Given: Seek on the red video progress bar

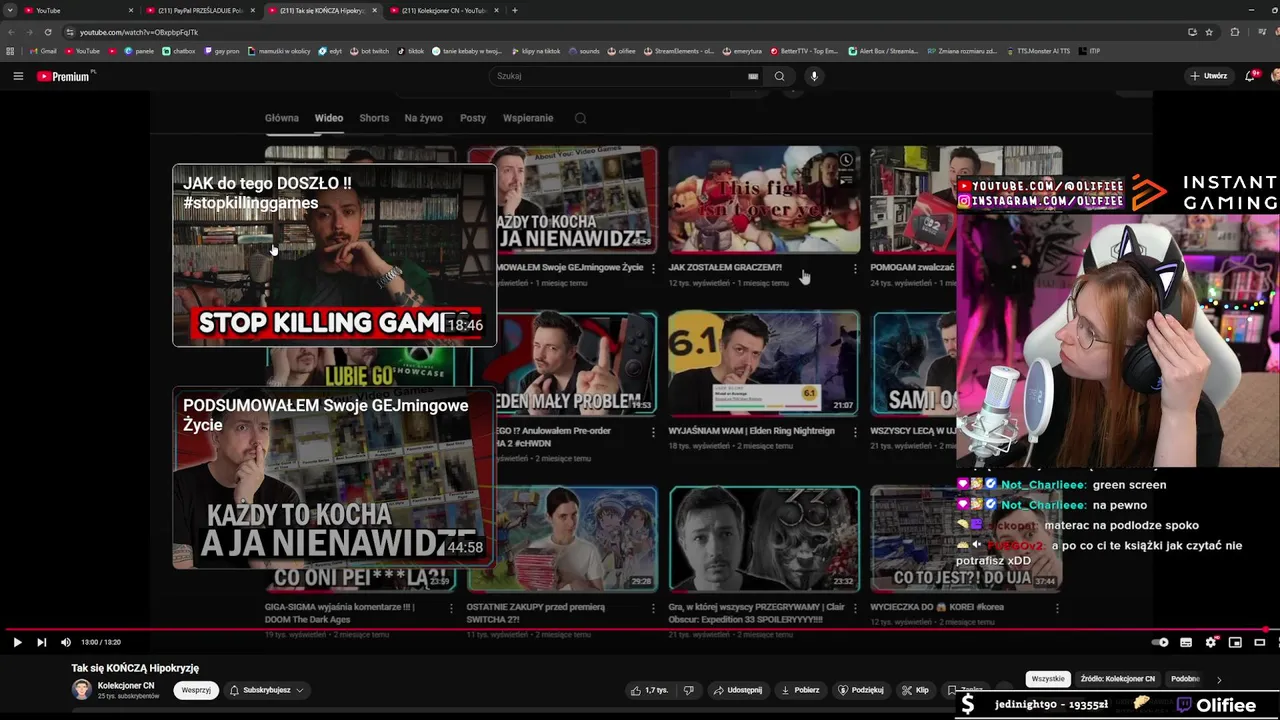Looking at the screenshot, I should 640,630.
